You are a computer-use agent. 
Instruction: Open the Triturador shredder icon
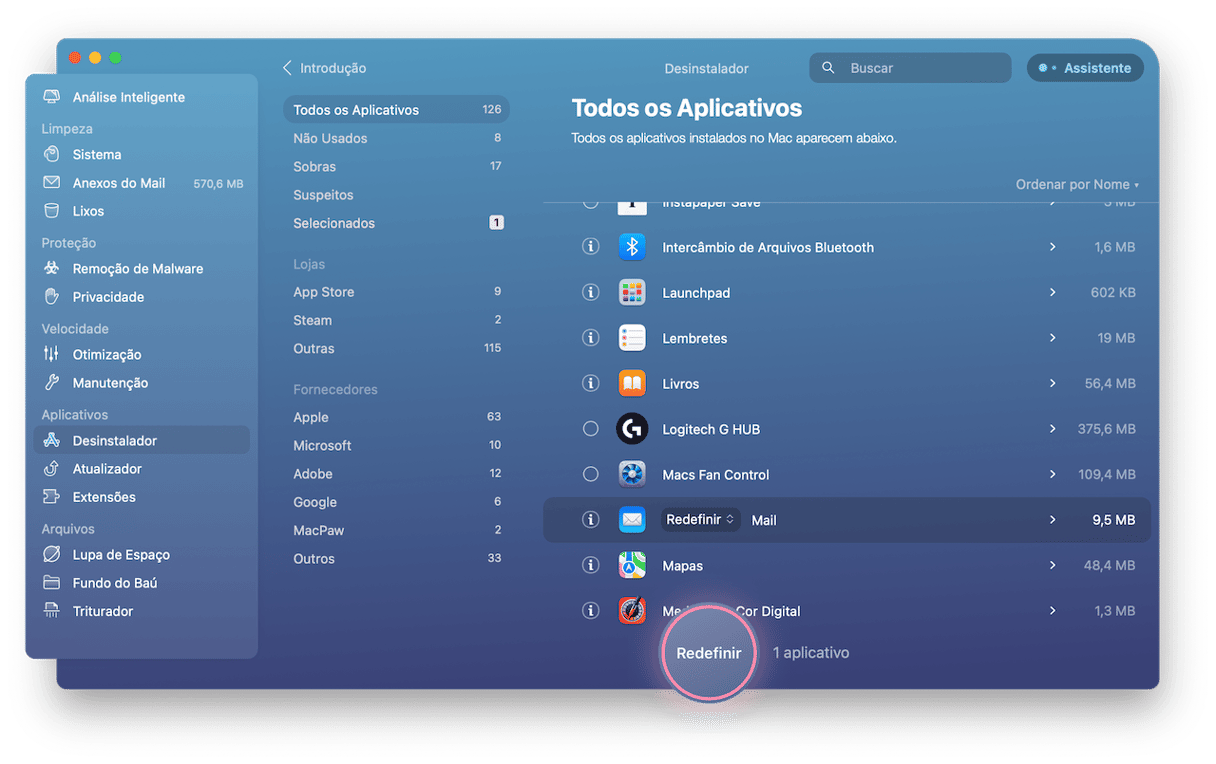point(52,611)
